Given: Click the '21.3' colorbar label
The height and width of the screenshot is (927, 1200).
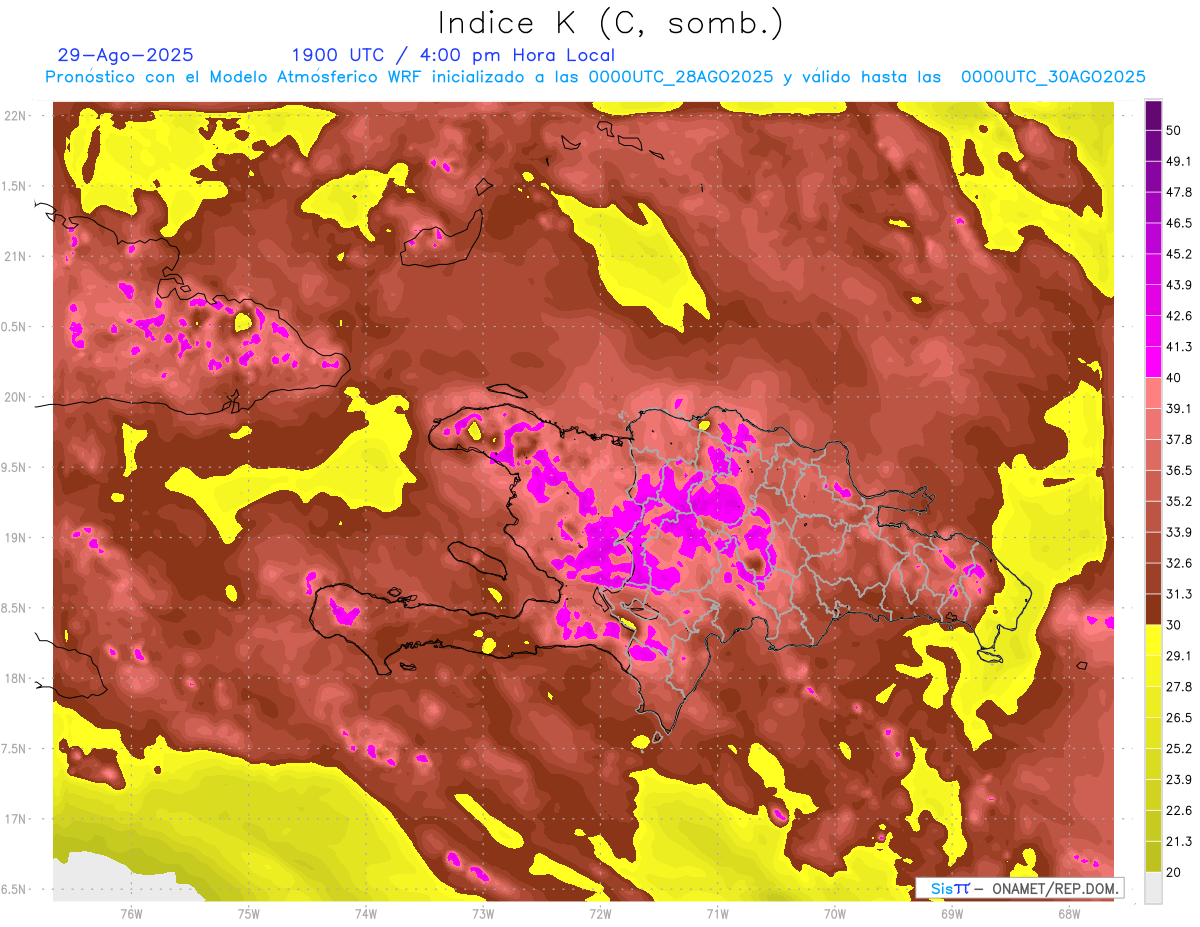Looking at the screenshot, I should [1178, 842].
